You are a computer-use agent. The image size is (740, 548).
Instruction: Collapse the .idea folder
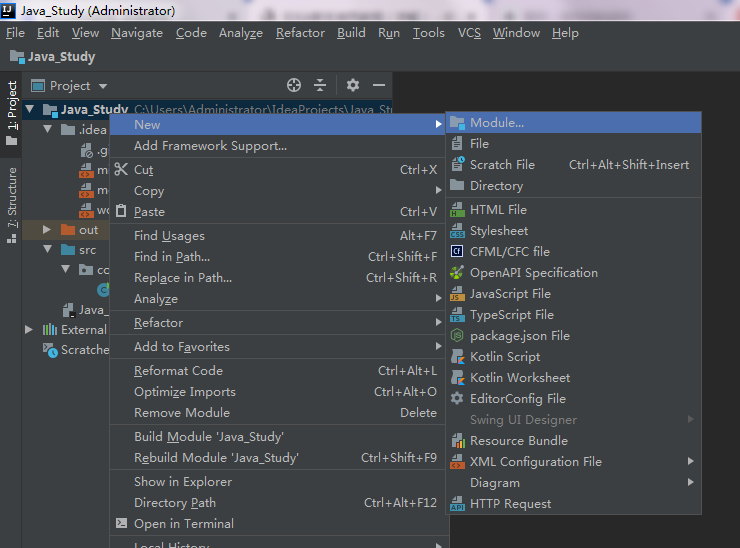pos(48,129)
